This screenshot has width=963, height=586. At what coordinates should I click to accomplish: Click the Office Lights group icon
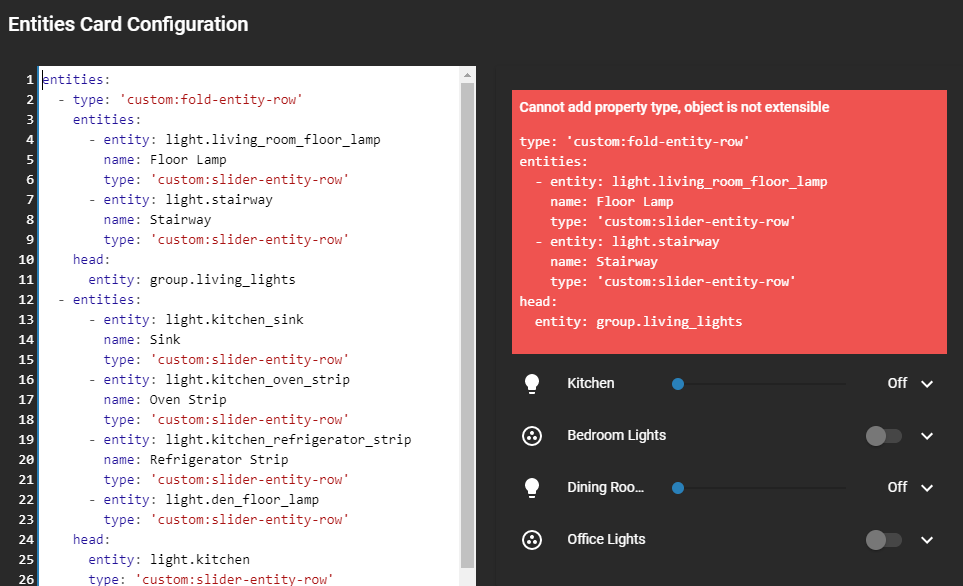pyautogui.click(x=531, y=539)
